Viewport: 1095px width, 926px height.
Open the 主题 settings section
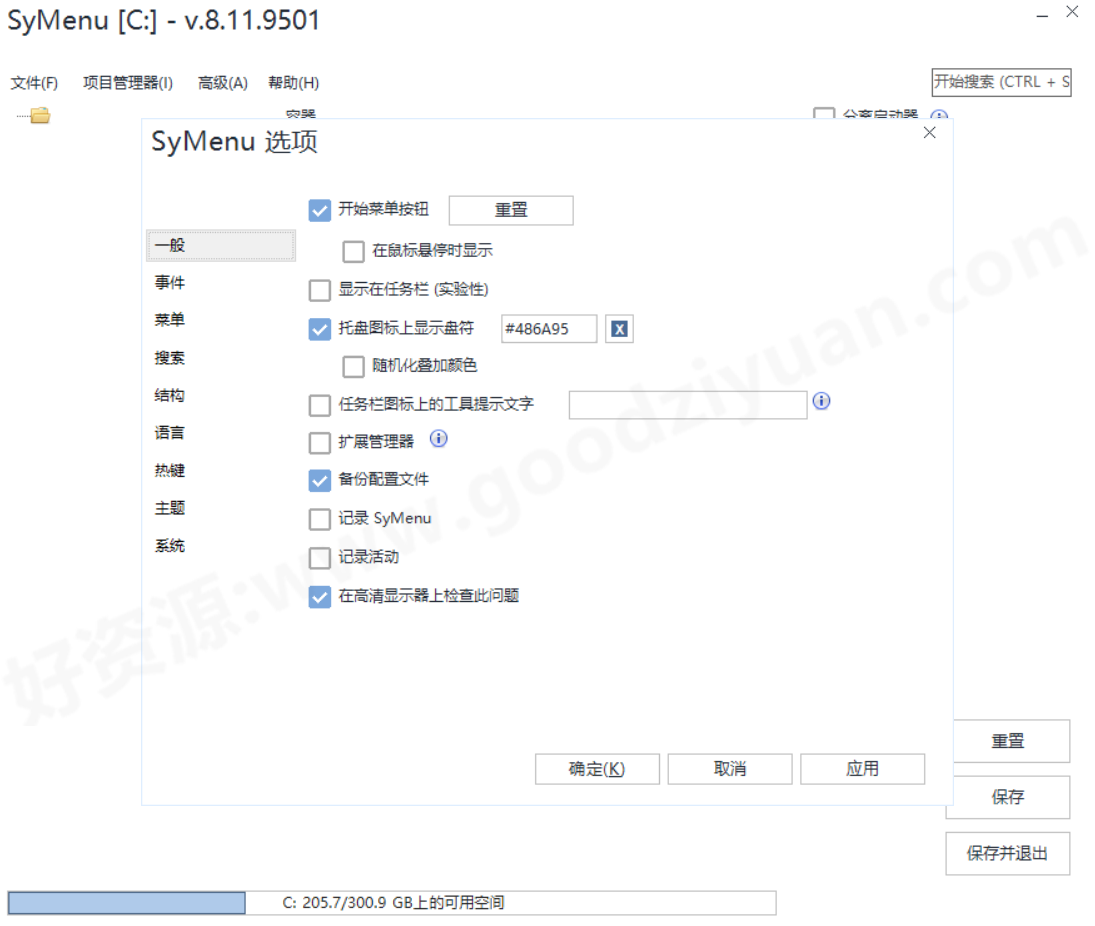[x=170, y=508]
